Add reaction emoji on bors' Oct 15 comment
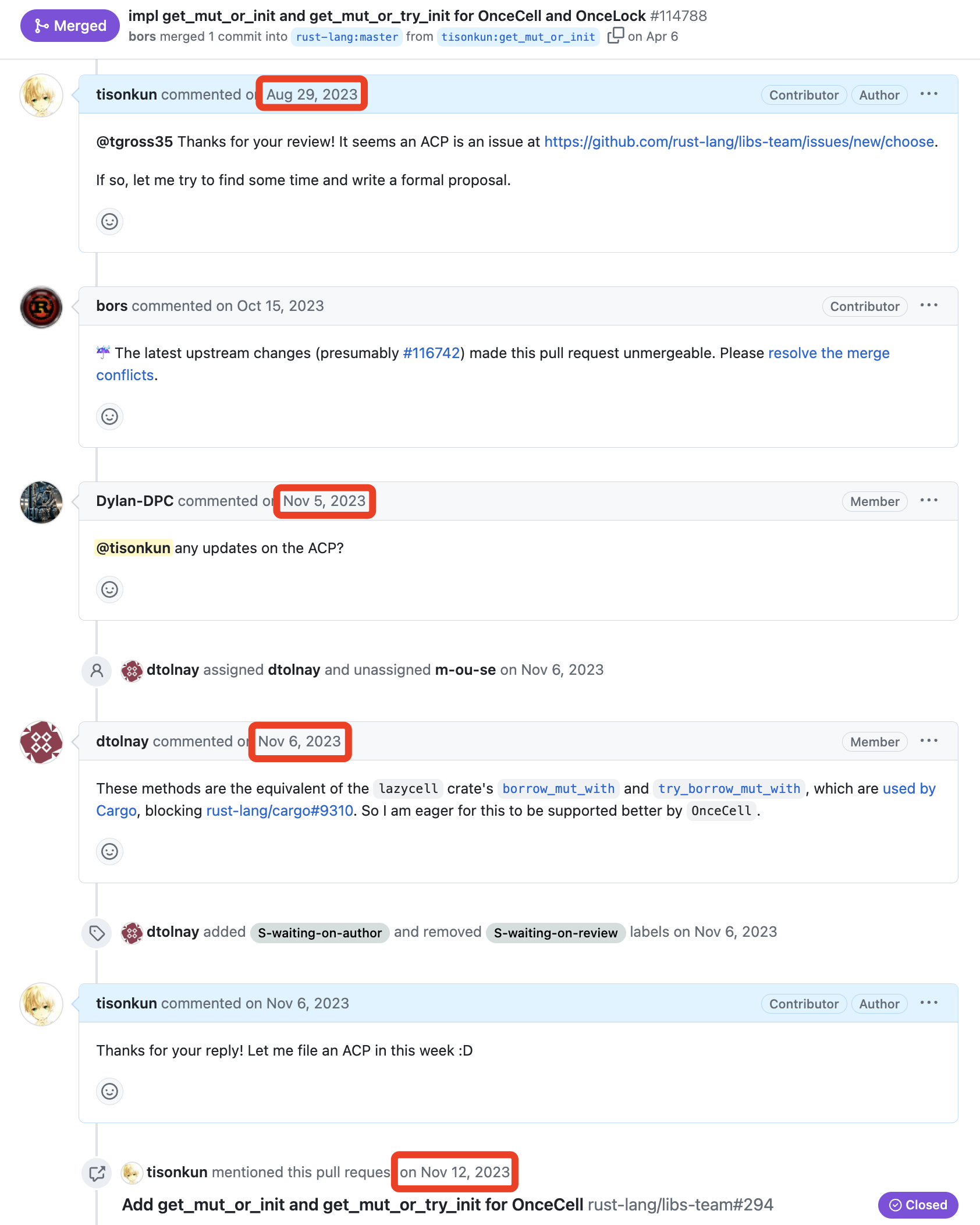Viewport: 980px width, 1225px height. click(x=109, y=416)
